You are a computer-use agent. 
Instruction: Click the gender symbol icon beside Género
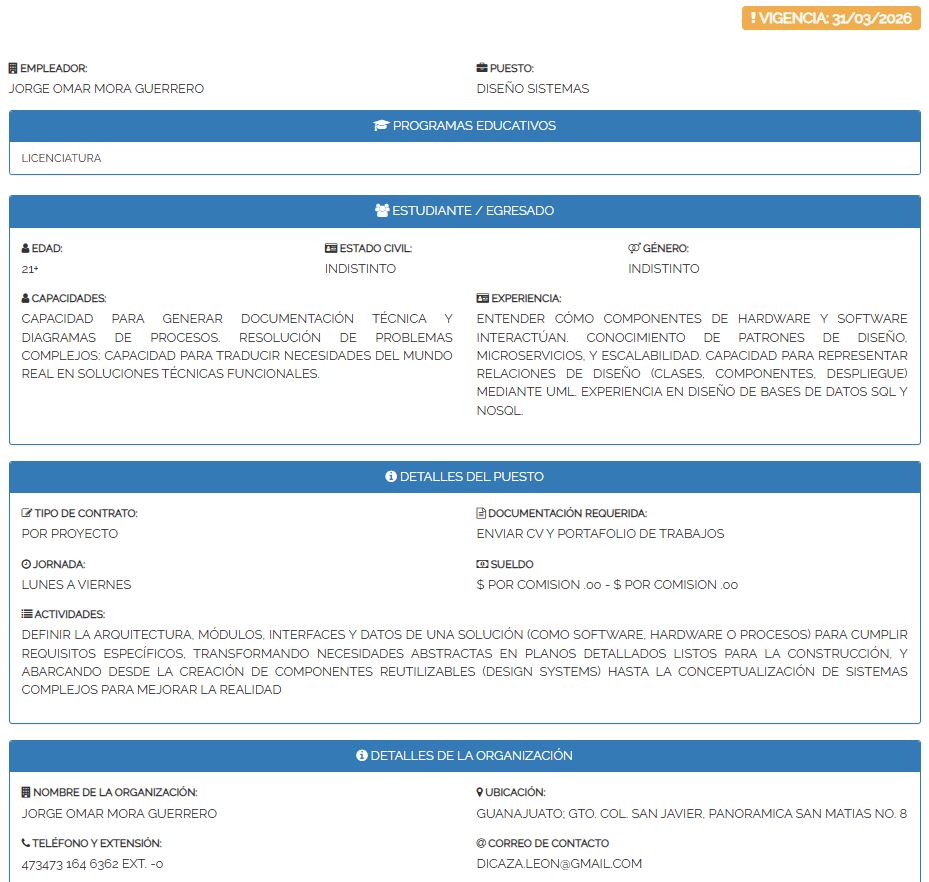pyautogui.click(x=634, y=248)
